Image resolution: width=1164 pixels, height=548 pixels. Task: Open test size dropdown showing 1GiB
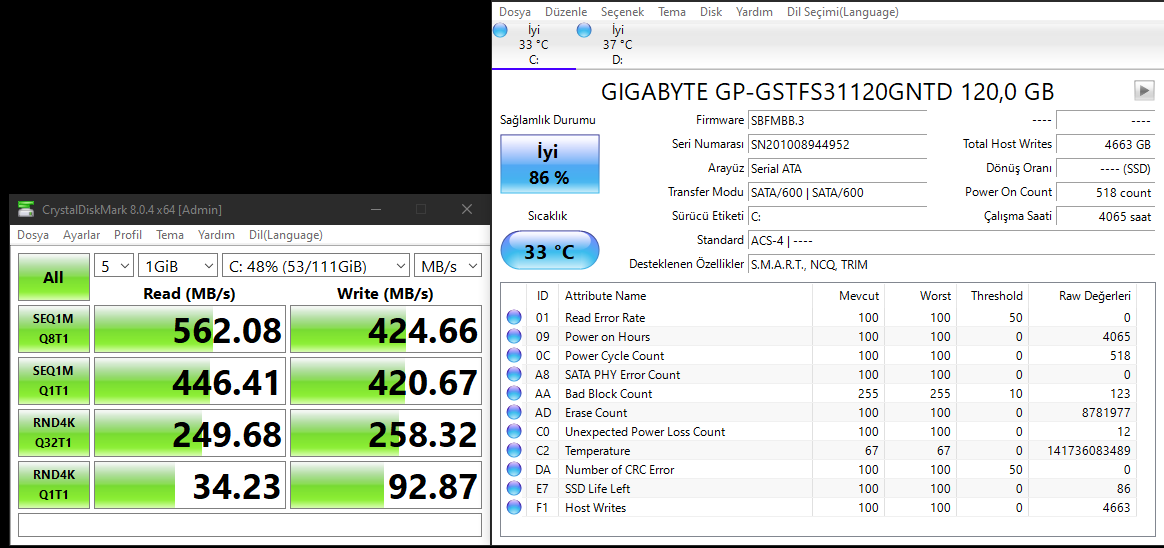(x=177, y=266)
